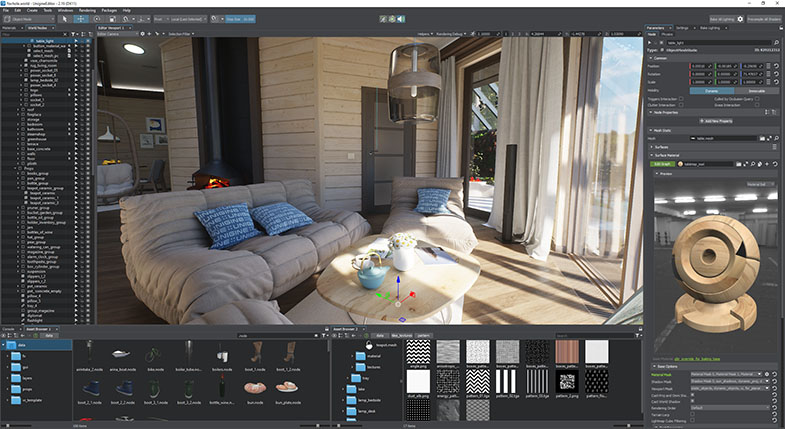Reset the Position values with the undo arrow
785x429 pixels.
coord(776,66)
